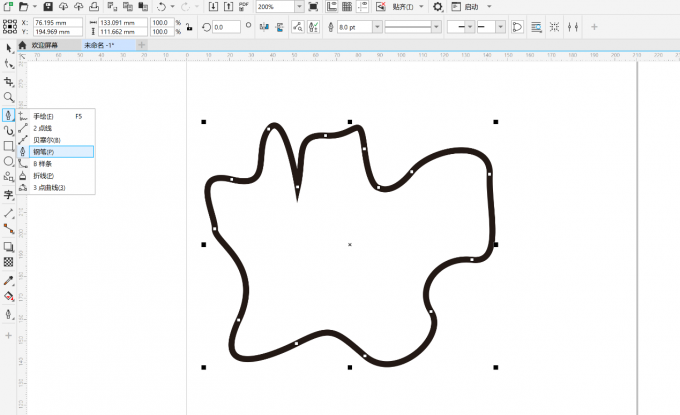Click the full-screen preview icon

[313, 7]
